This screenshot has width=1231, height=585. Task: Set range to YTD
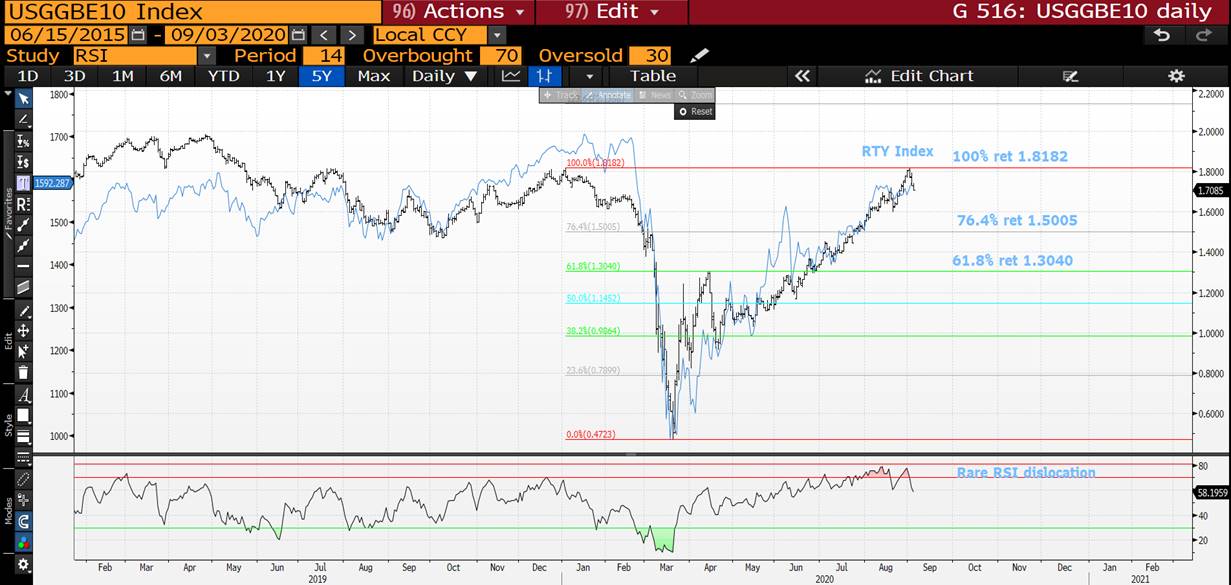pyautogui.click(x=223, y=76)
